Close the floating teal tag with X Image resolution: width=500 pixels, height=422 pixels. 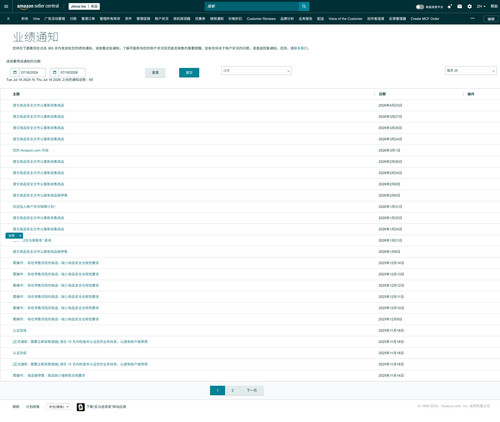pos(20,236)
